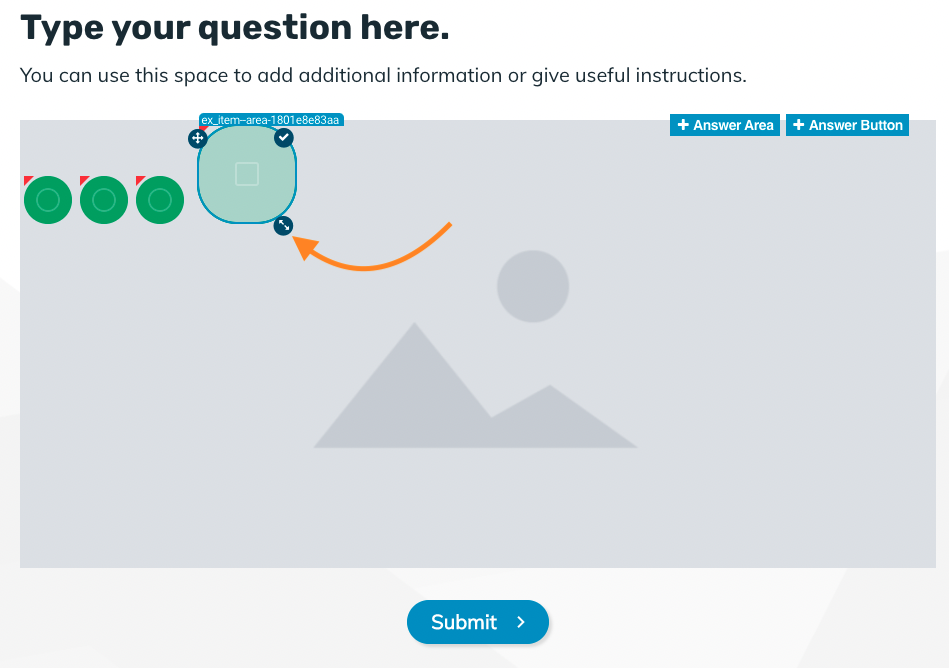Add a new Answer Area
Image resolution: width=949 pixels, height=668 pixels.
pyautogui.click(x=724, y=125)
